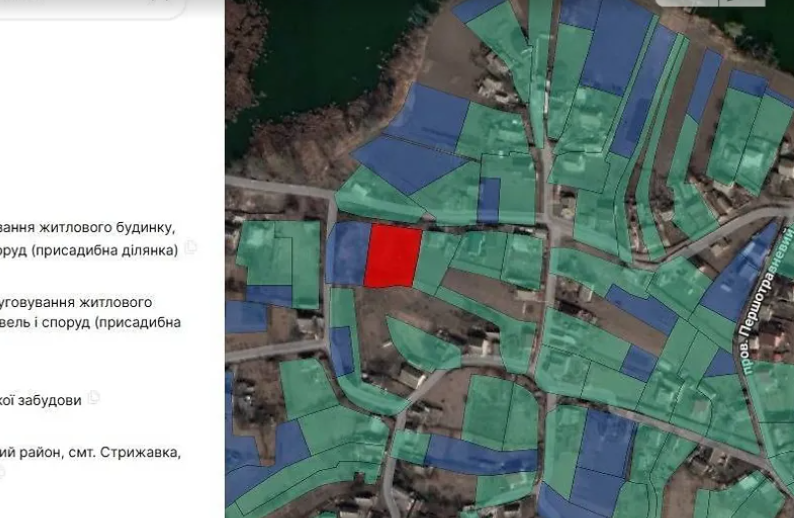Select the red highlighted land parcel
Screen dimensions: 794x518
click(x=391, y=256)
